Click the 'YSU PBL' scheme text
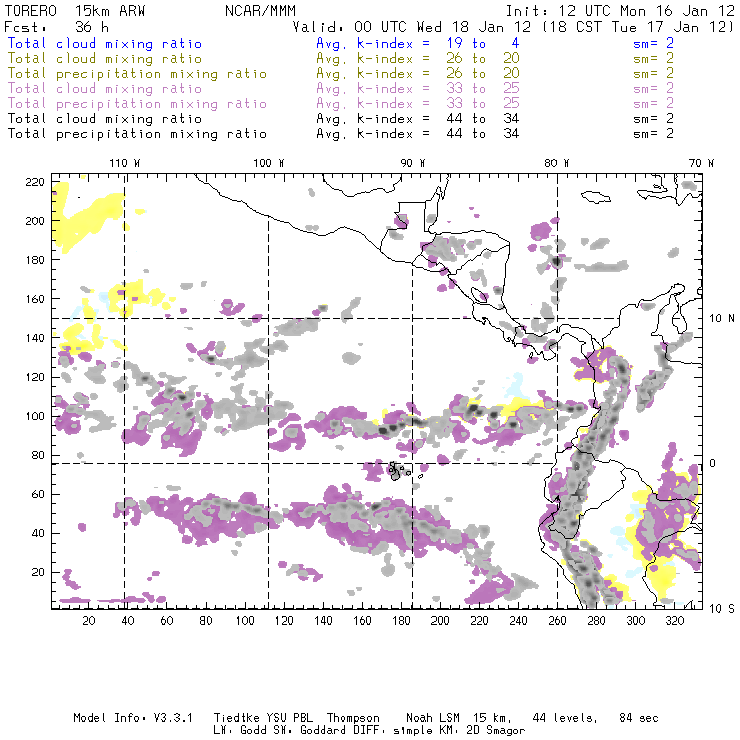Image resolution: width=740 pixels, height=740 pixels. [x=289, y=718]
